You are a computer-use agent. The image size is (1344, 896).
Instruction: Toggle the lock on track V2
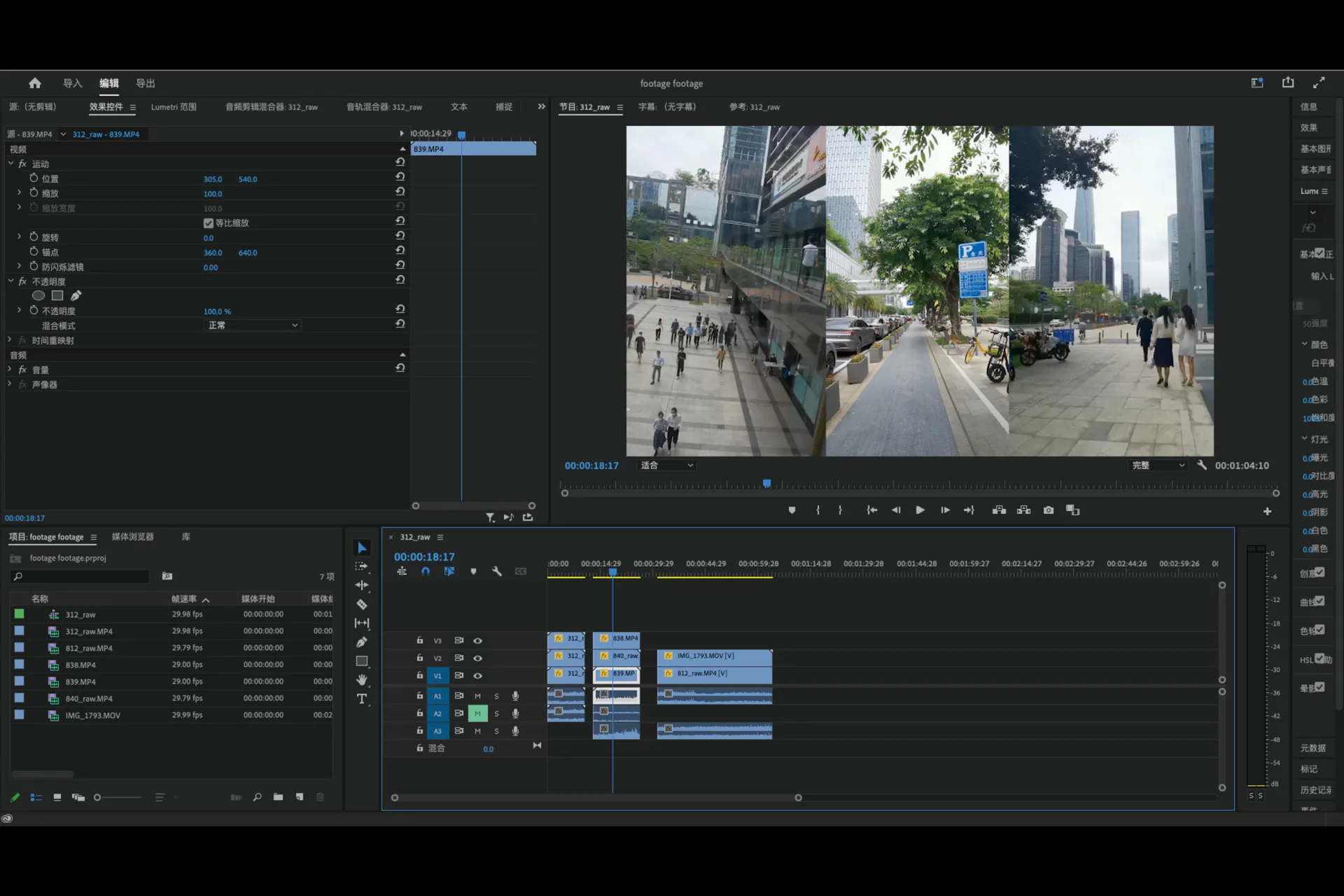[x=419, y=658]
